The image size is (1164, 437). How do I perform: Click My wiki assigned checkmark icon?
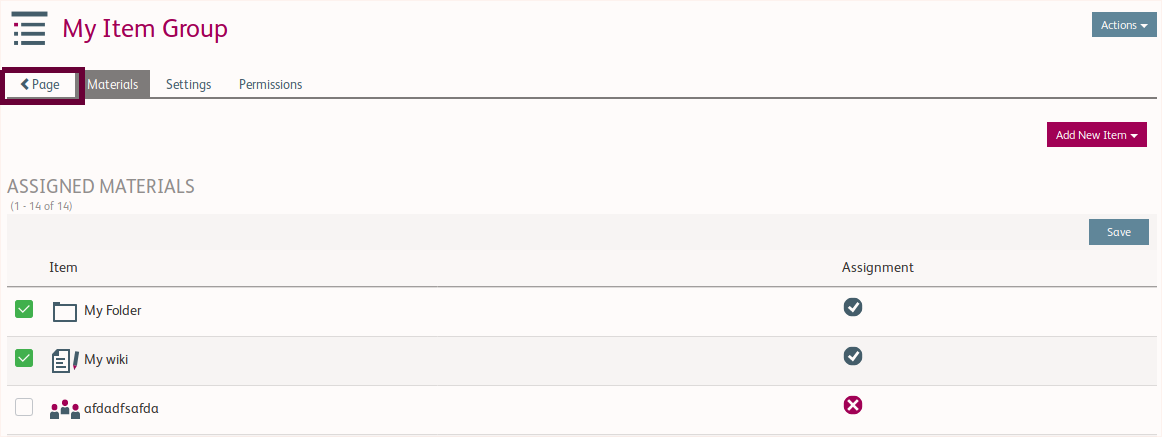coord(853,356)
